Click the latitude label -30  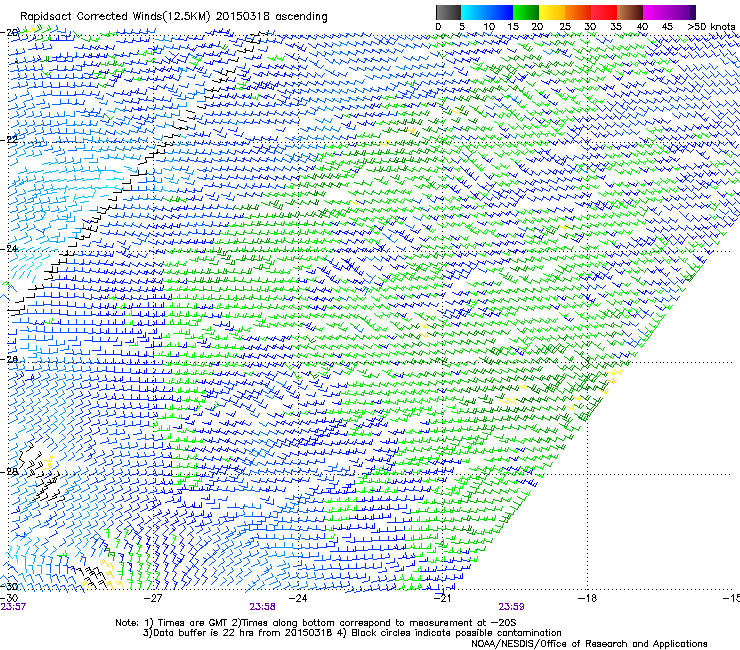click(9, 586)
